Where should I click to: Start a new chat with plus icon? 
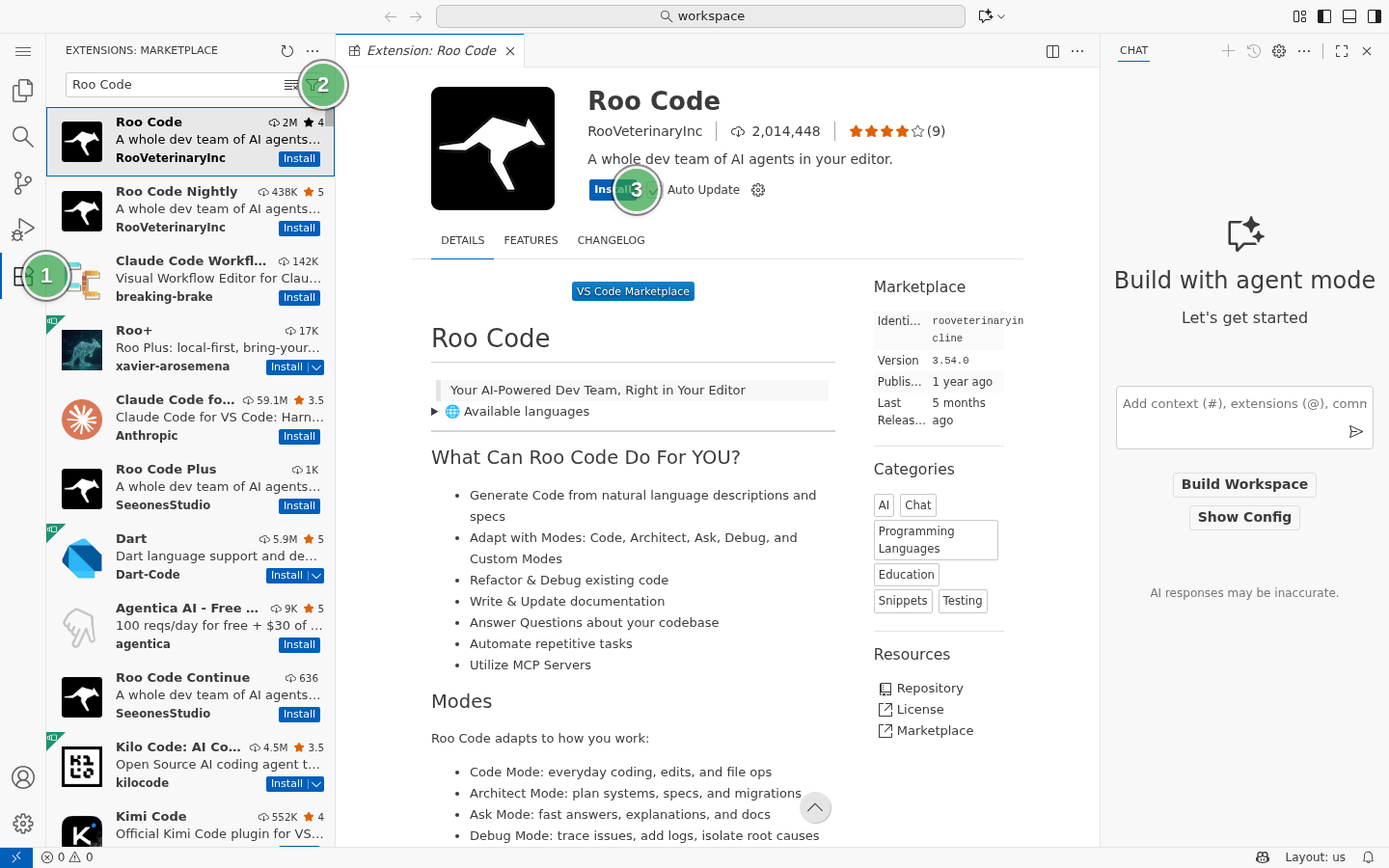[x=1228, y=51]
